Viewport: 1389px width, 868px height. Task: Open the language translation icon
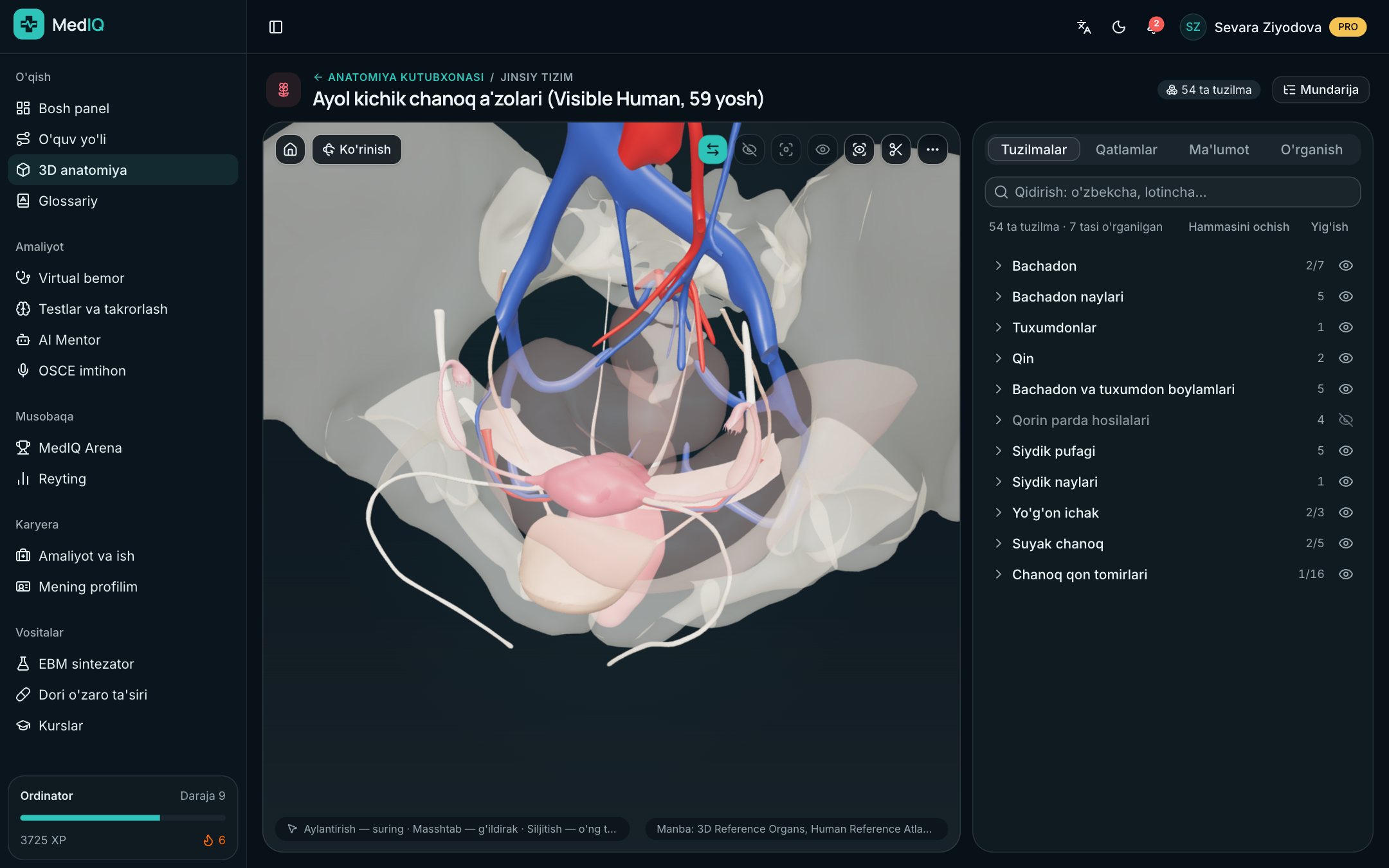coord(1084,27)
